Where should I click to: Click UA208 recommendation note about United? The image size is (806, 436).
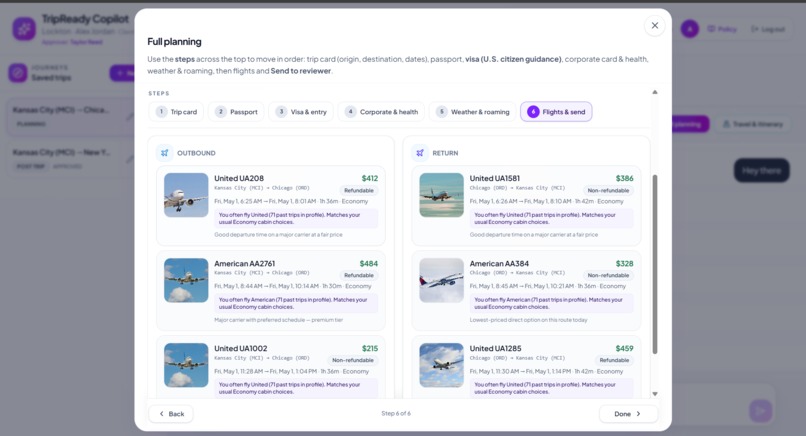(297, 219)
